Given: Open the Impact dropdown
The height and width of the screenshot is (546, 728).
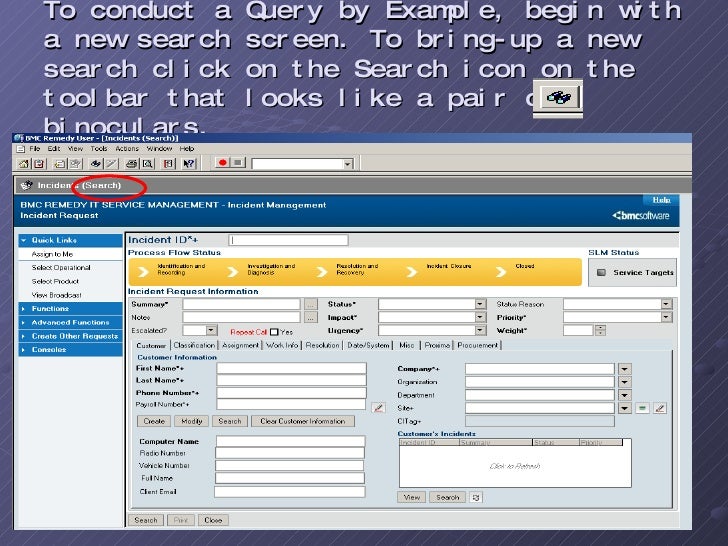Looking at the screenshot, I should click(x=481, y=317).
